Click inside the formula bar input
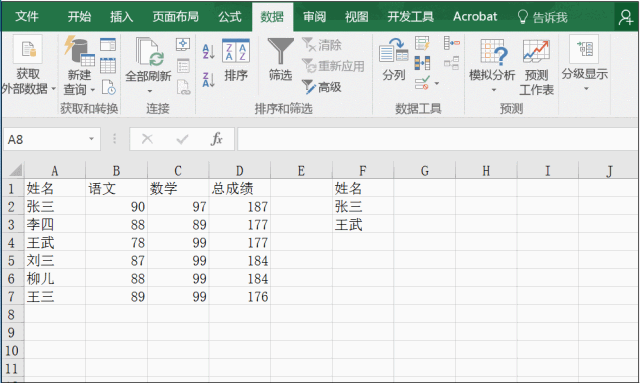Viewport: 640px width, 383px height. 438,139
